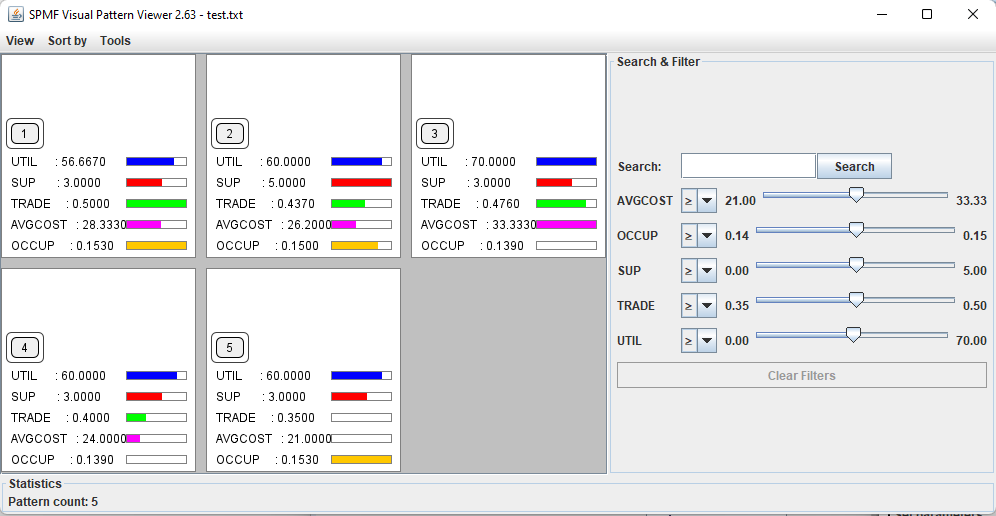The width and height of the screenshot is (996, 516).
Task: Select the pattern 4 badge icon
Action: [x=25, y=348]
